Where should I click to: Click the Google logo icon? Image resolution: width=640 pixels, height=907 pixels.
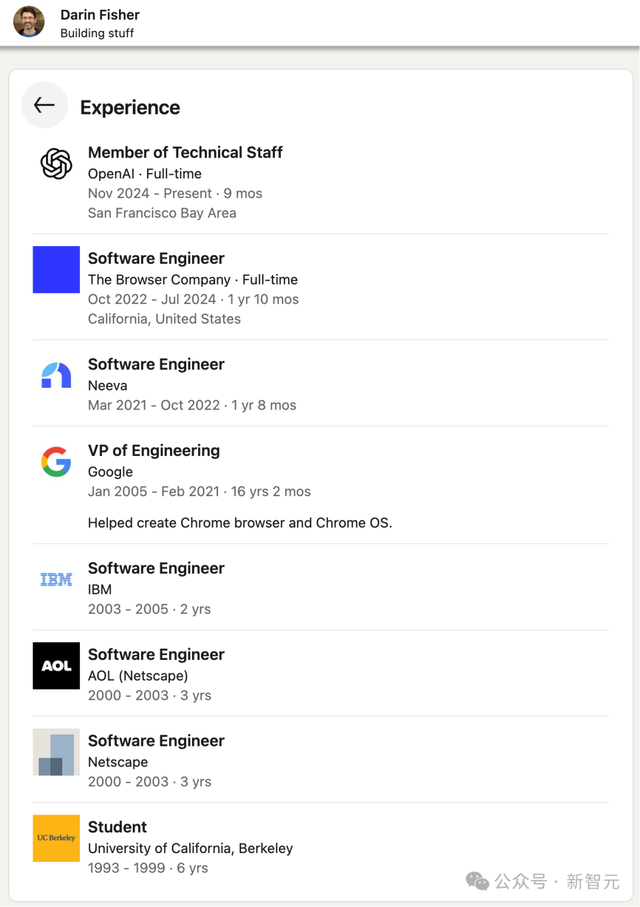pos(56,461)
